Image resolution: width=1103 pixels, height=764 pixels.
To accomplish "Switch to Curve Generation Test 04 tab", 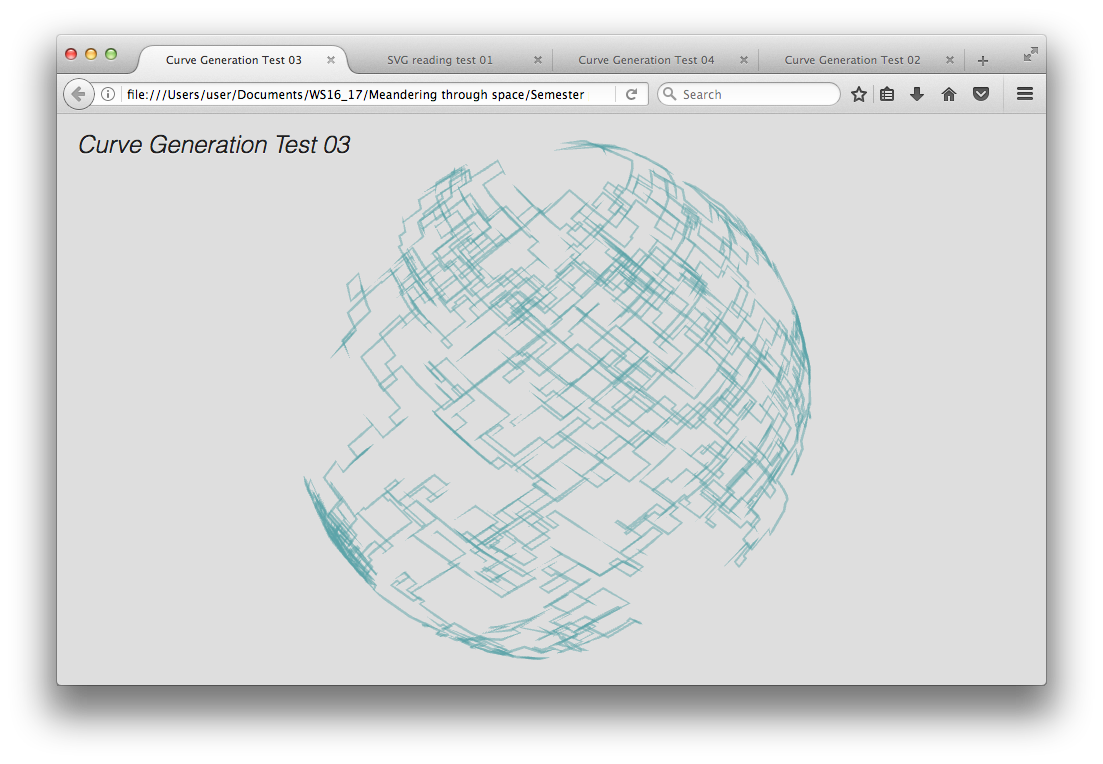I will click(646, 60).
